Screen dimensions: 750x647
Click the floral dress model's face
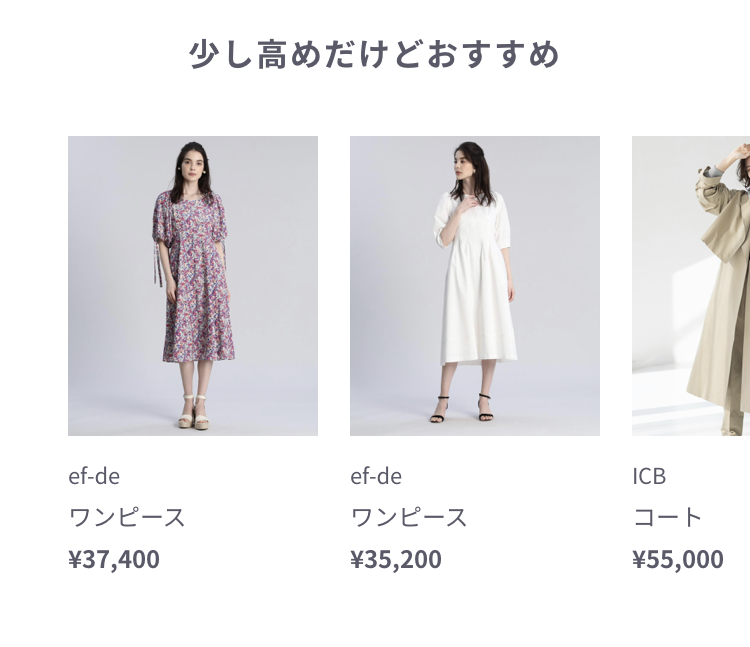[x=194, y=164]
